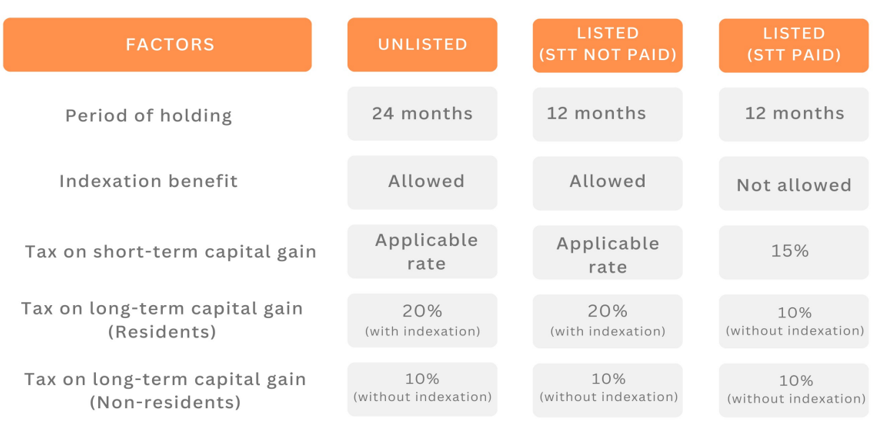
Task: Select Applicable rate under STT NOT PAID
Action: pyautogui.click(x=607, y=254)
